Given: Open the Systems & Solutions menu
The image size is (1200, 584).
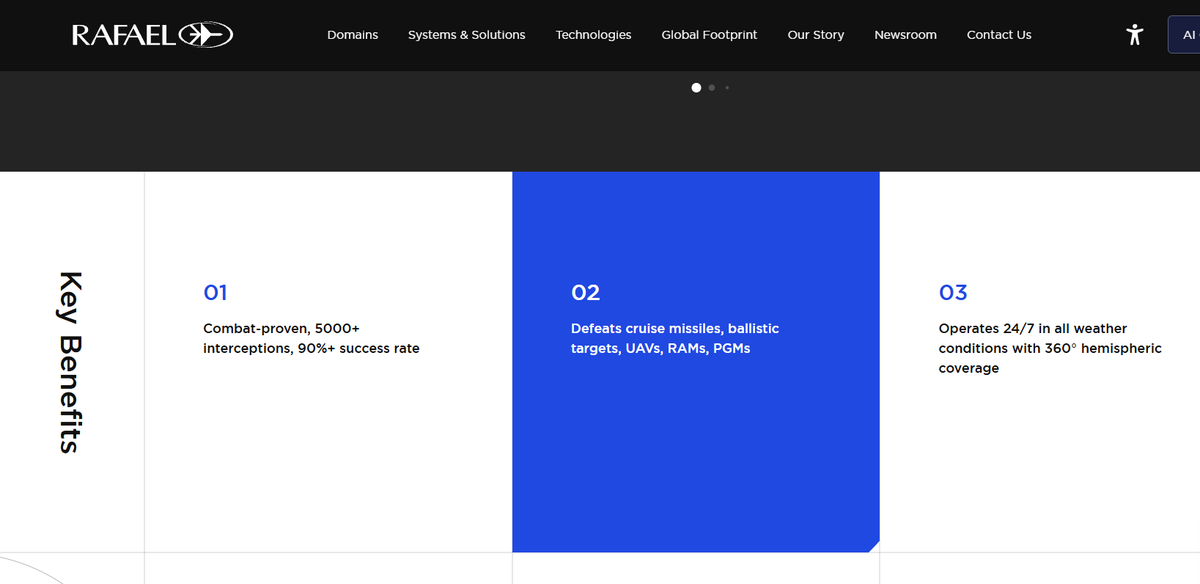Looking at the screenshot, I should [x=467, y=35].
